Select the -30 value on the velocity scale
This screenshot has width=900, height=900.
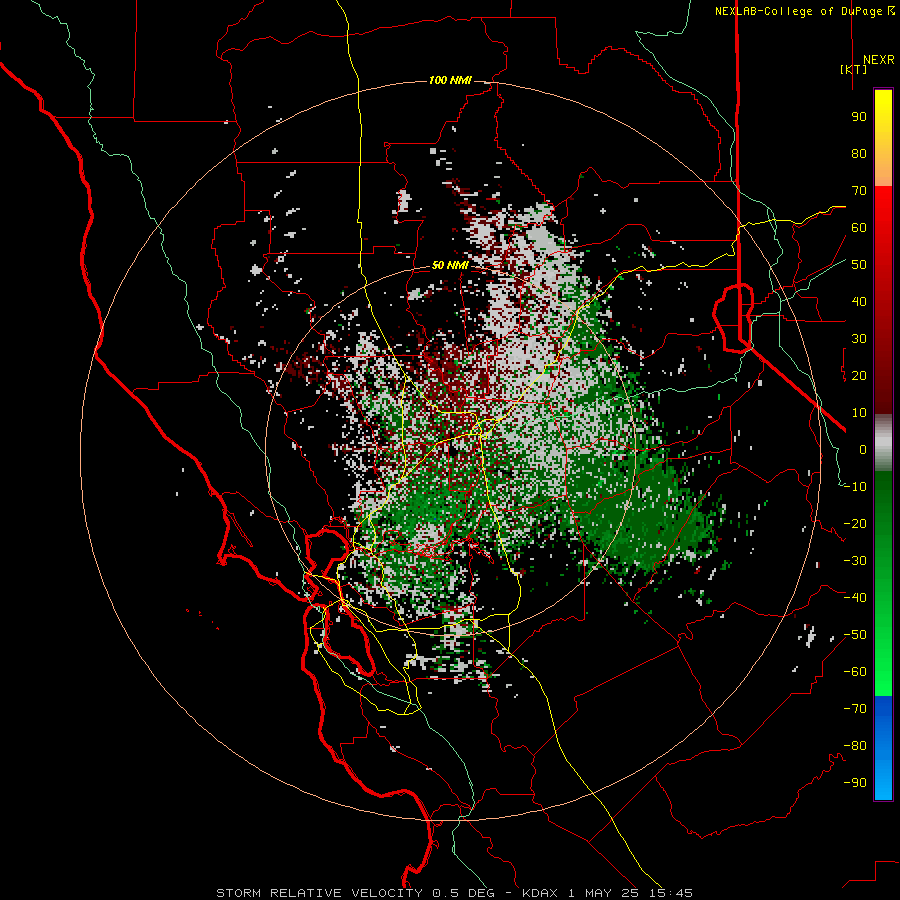pyautogui.click(x=855, y=561)
